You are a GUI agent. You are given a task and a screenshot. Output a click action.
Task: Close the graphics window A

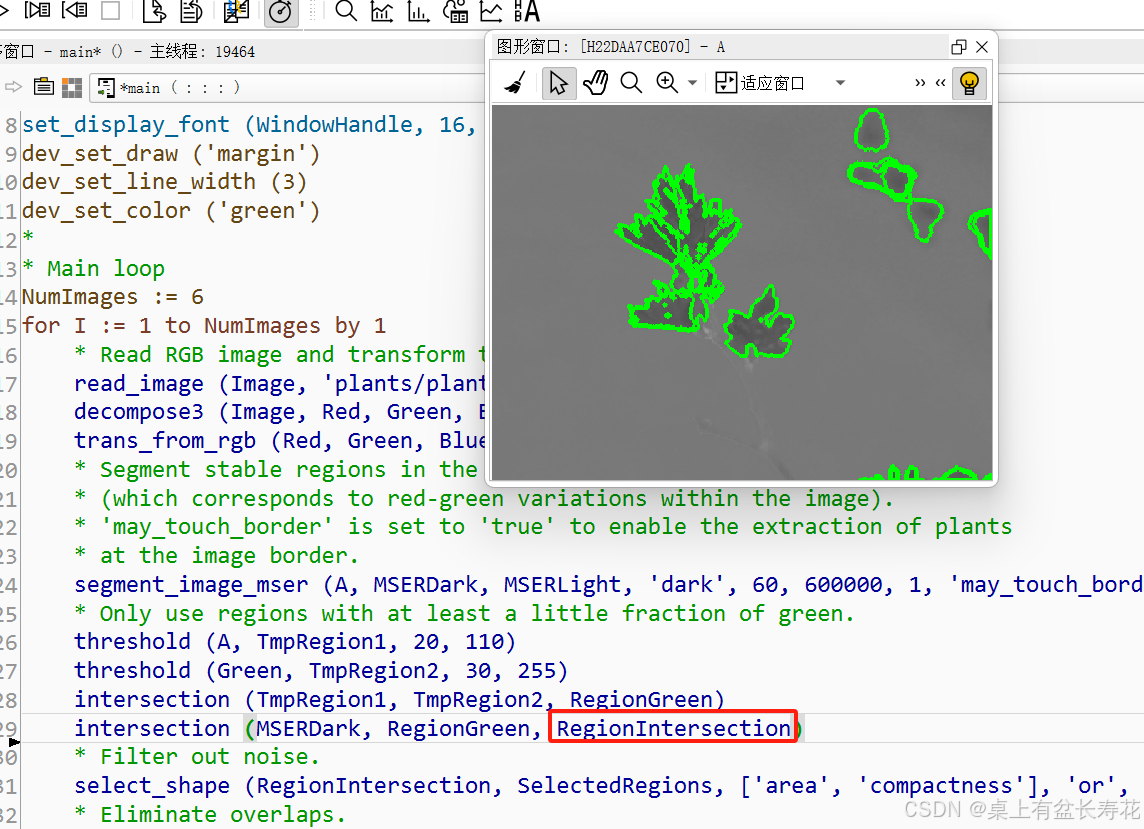click(x=982, y=47)
